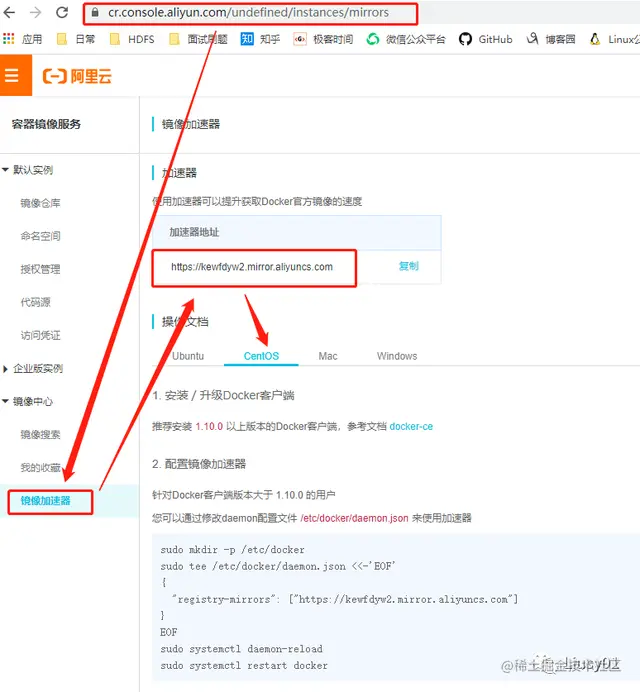Click the /etc/docker/daemon.json path text
Image resolution: width=640 pixels, height=692 pixels.
[x=354, y=518]
